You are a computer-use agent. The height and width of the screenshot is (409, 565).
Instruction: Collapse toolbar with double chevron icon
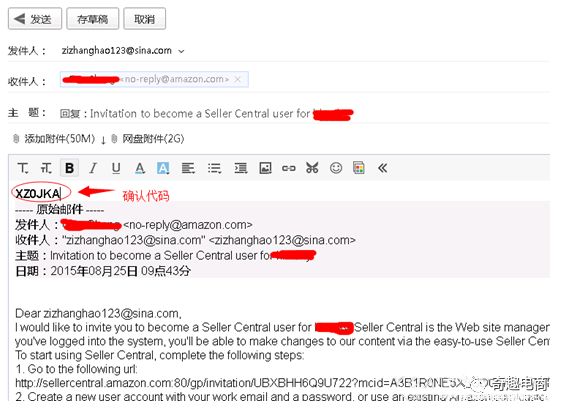382,168
